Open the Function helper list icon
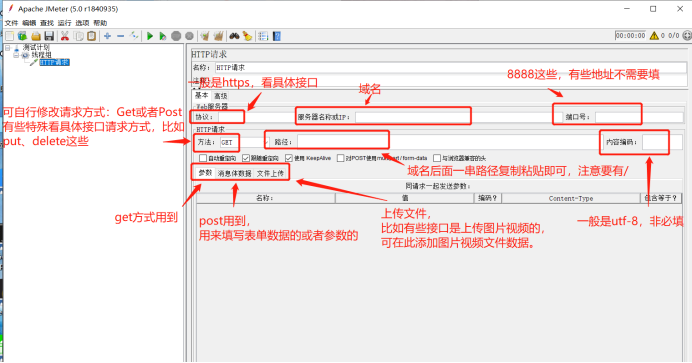 [x=263, y=36]
